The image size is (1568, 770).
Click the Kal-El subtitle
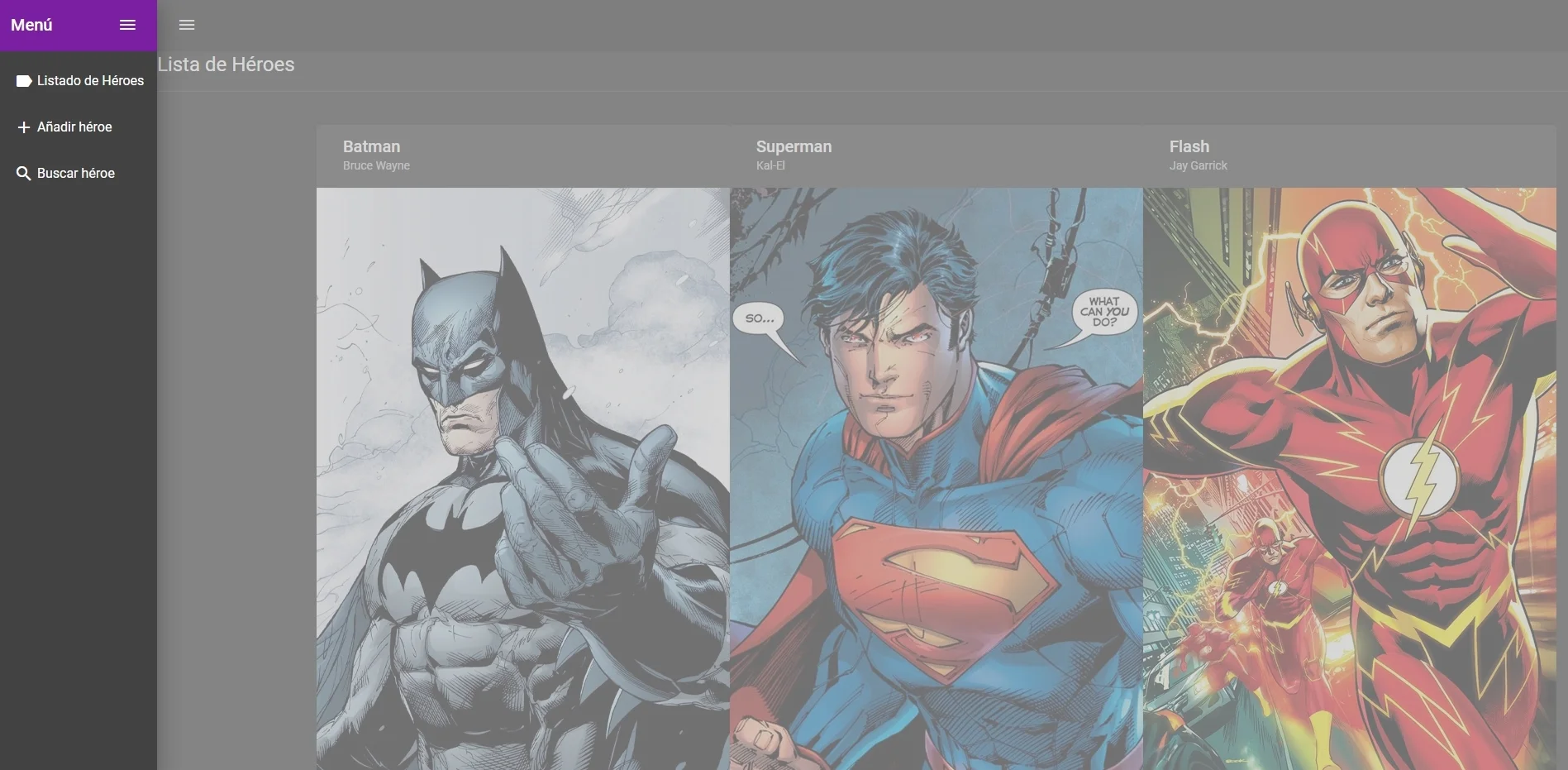pos(770,165)
